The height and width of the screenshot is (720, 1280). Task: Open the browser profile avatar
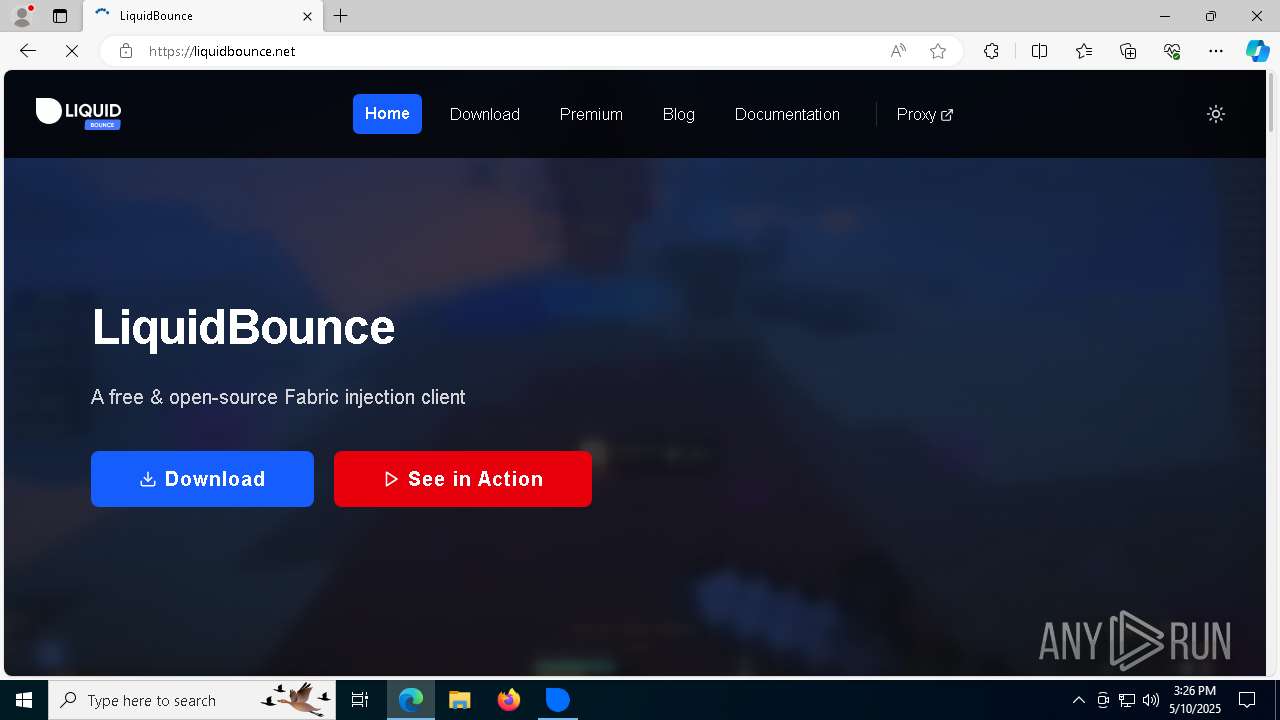pos(21,16)
